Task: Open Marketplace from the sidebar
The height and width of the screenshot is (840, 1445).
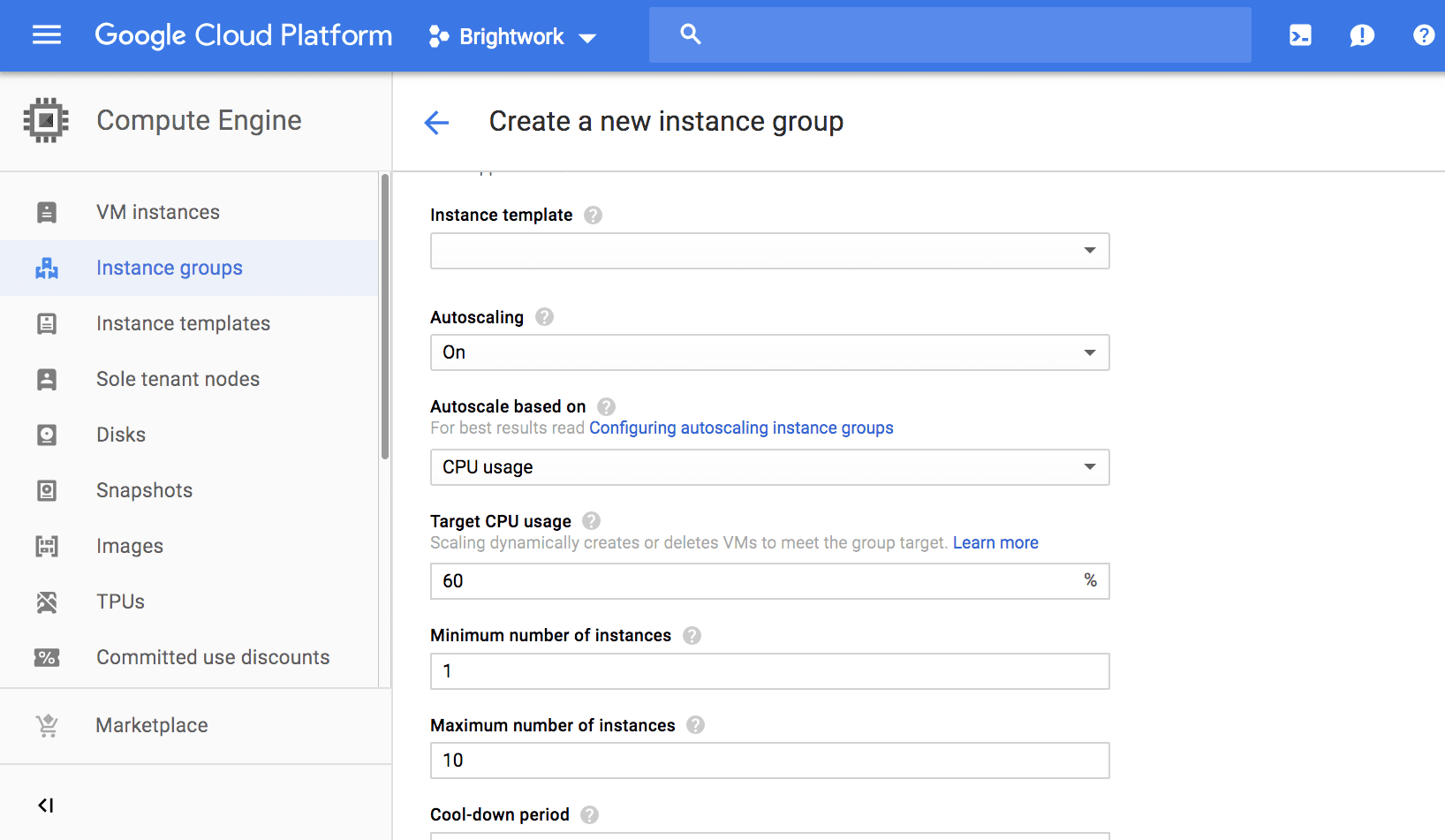Action: (x=195, y=725)
